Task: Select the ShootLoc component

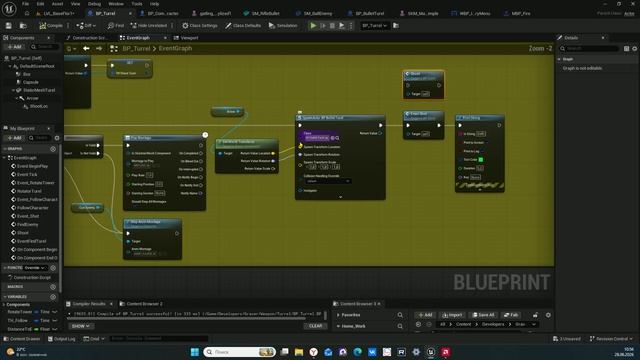Action: 38,106
